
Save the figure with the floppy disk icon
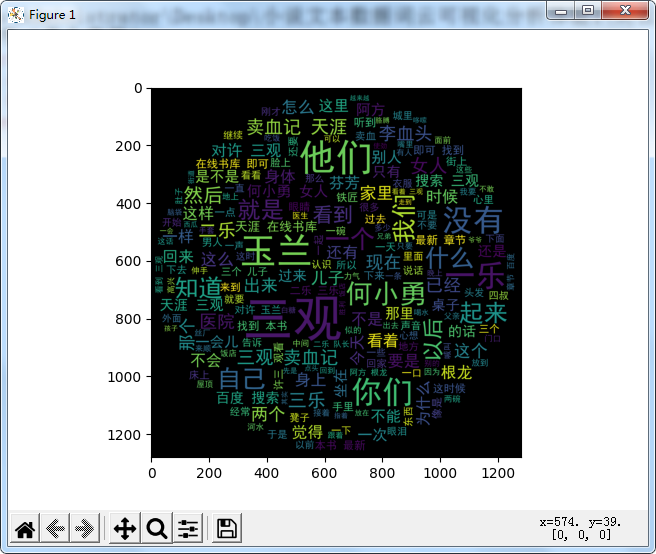tap(227, 528)
